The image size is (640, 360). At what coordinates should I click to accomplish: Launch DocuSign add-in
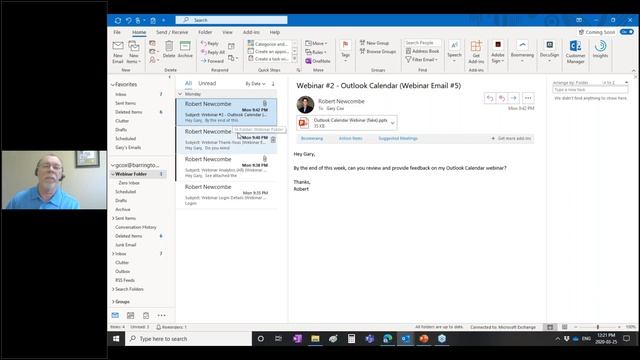[x=549, y=51]
